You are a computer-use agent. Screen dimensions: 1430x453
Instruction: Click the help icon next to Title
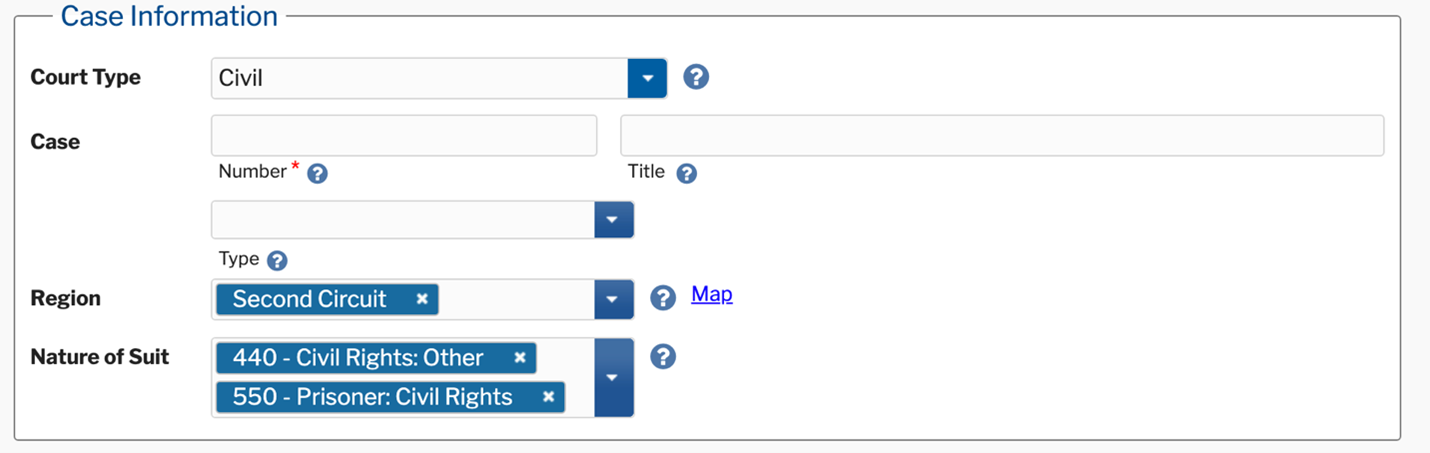click(x=686, y=173)
